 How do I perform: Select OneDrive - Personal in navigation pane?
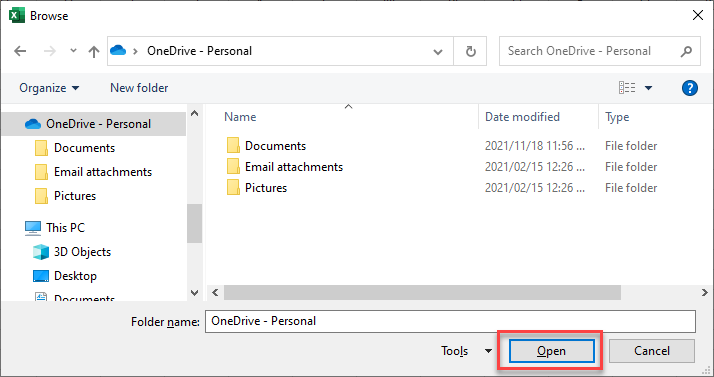(x=94, y=124)
